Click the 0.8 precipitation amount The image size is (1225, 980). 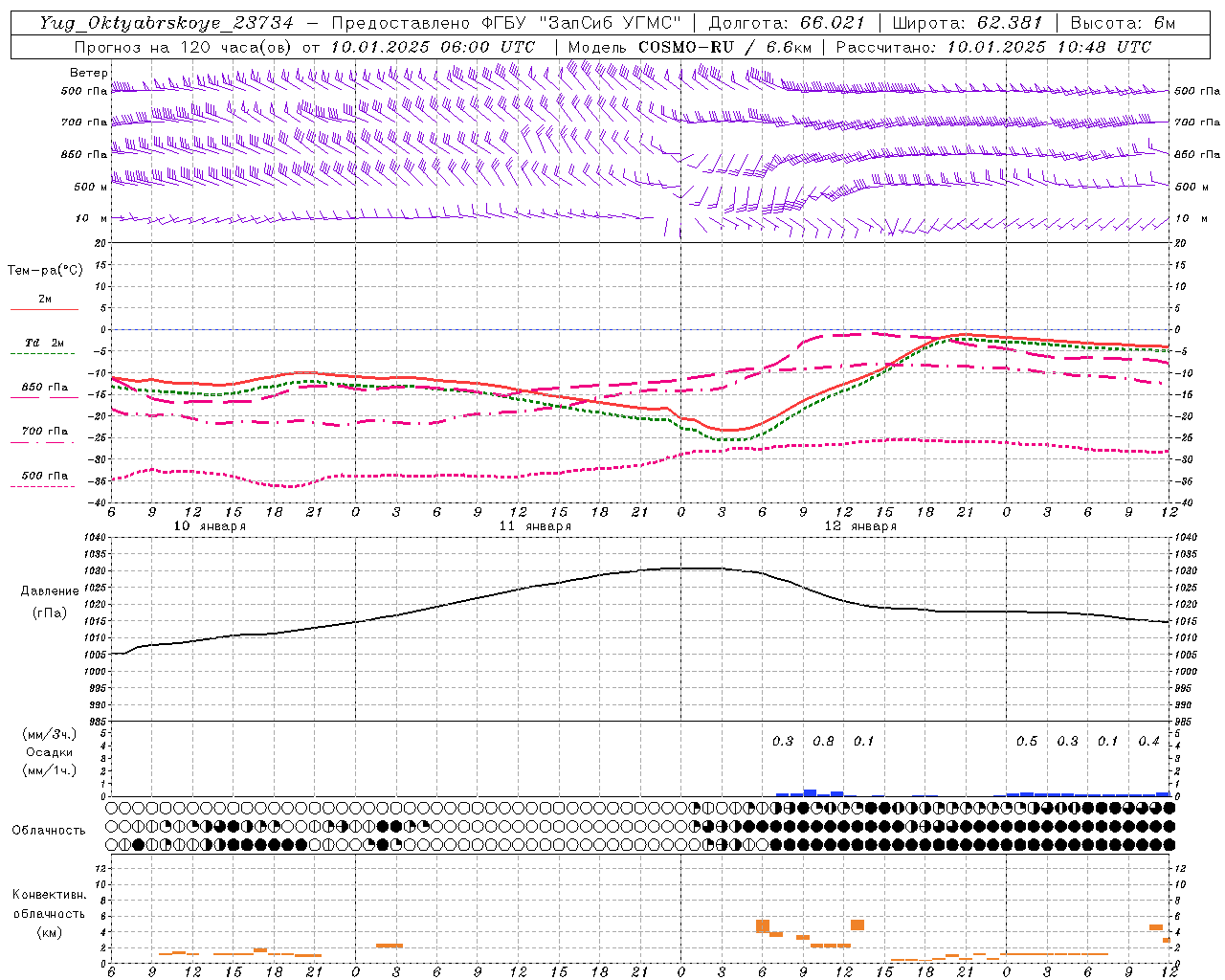[x=823, y=741]
